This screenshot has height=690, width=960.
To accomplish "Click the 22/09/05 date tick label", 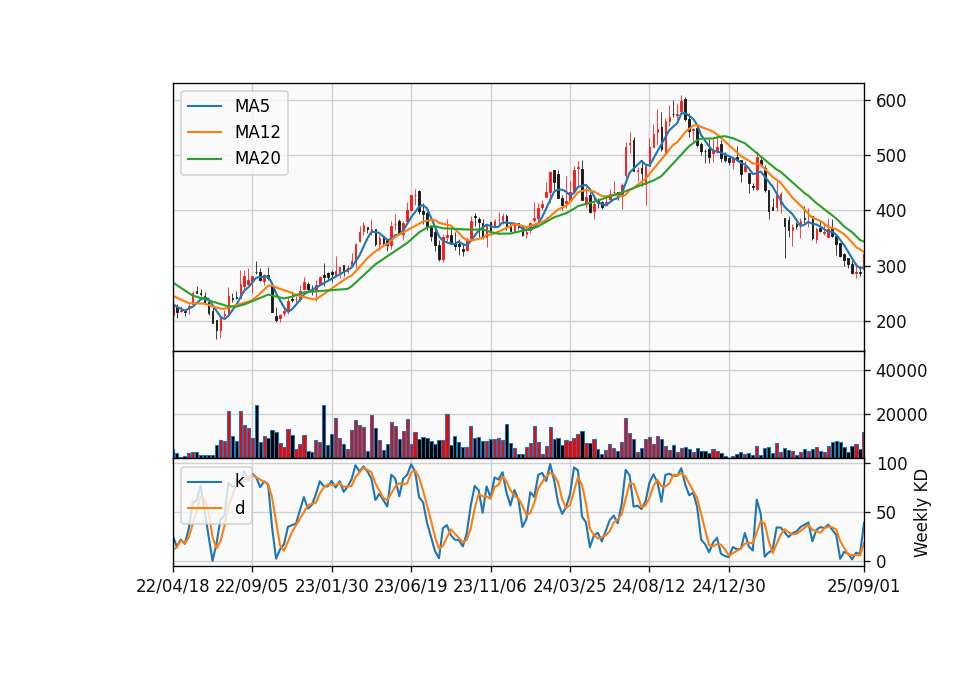I will (x=252, y=587).
